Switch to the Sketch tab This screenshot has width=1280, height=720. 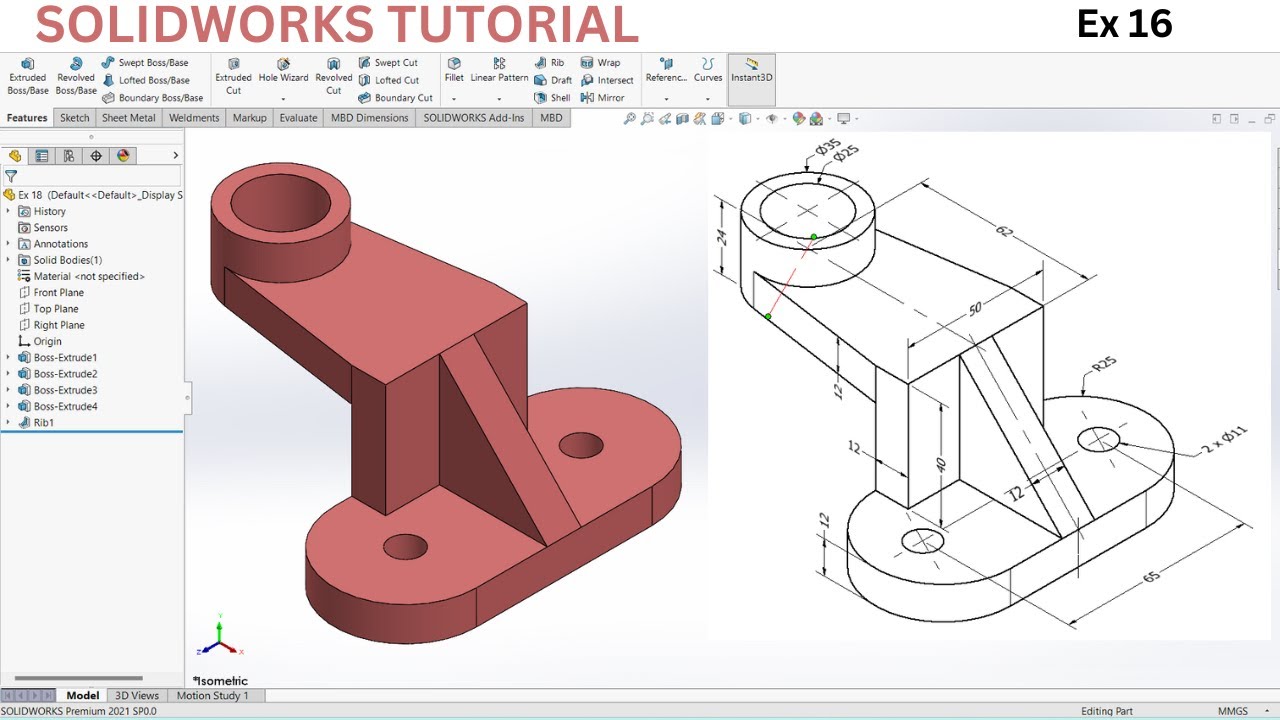75,118
